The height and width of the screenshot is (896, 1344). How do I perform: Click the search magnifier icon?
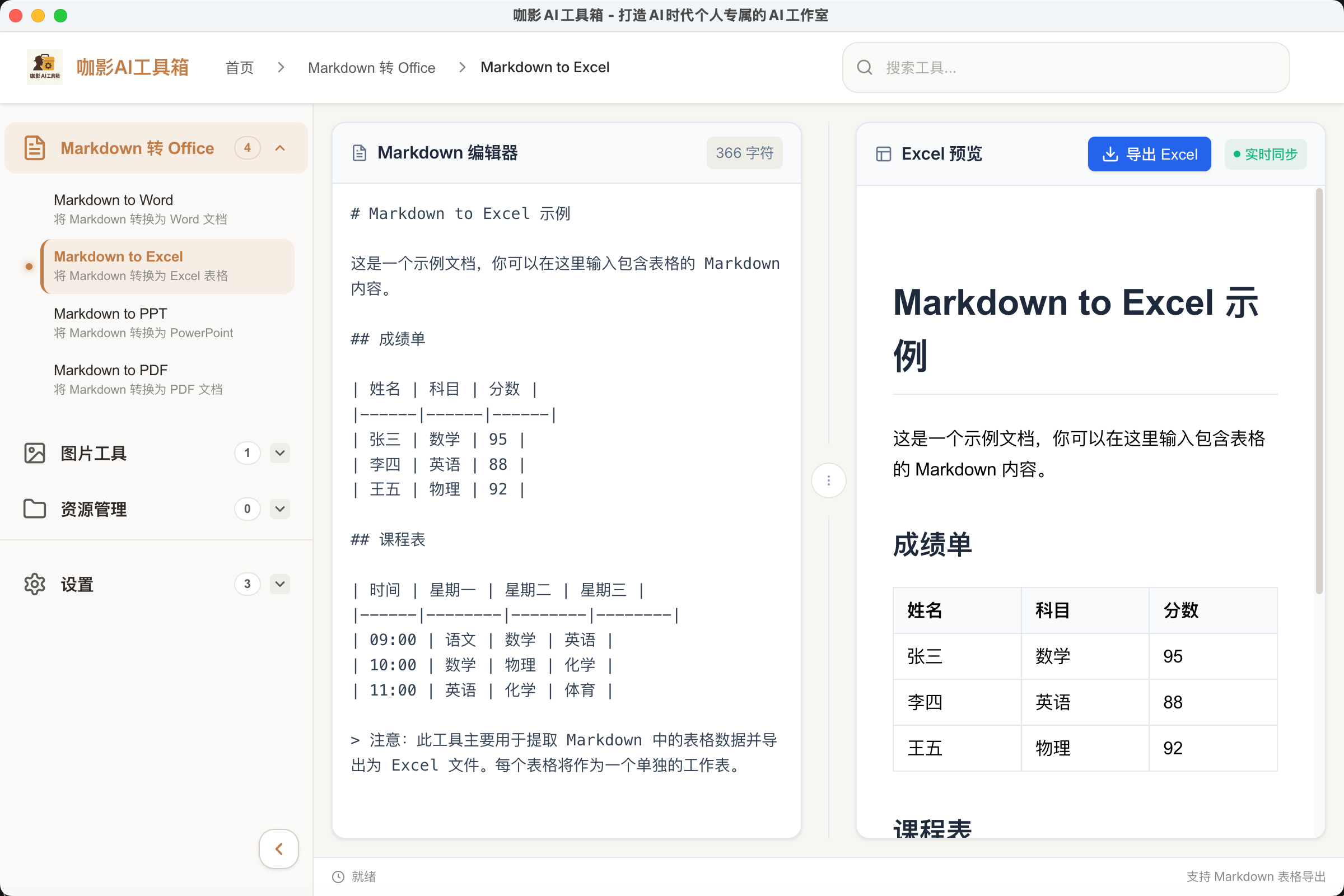tap(865, 67)
